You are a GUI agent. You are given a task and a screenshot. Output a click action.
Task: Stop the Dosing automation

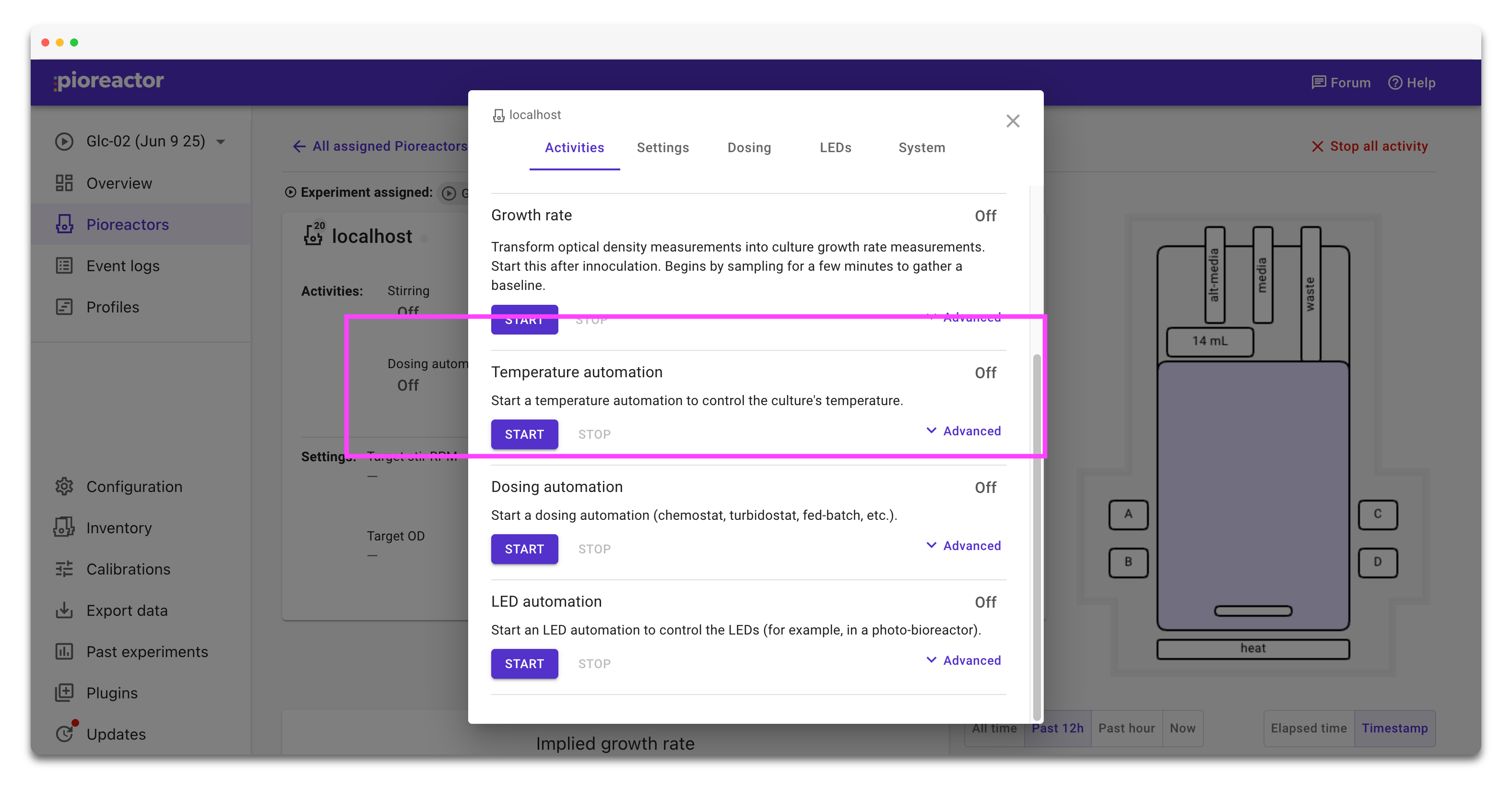594,549
